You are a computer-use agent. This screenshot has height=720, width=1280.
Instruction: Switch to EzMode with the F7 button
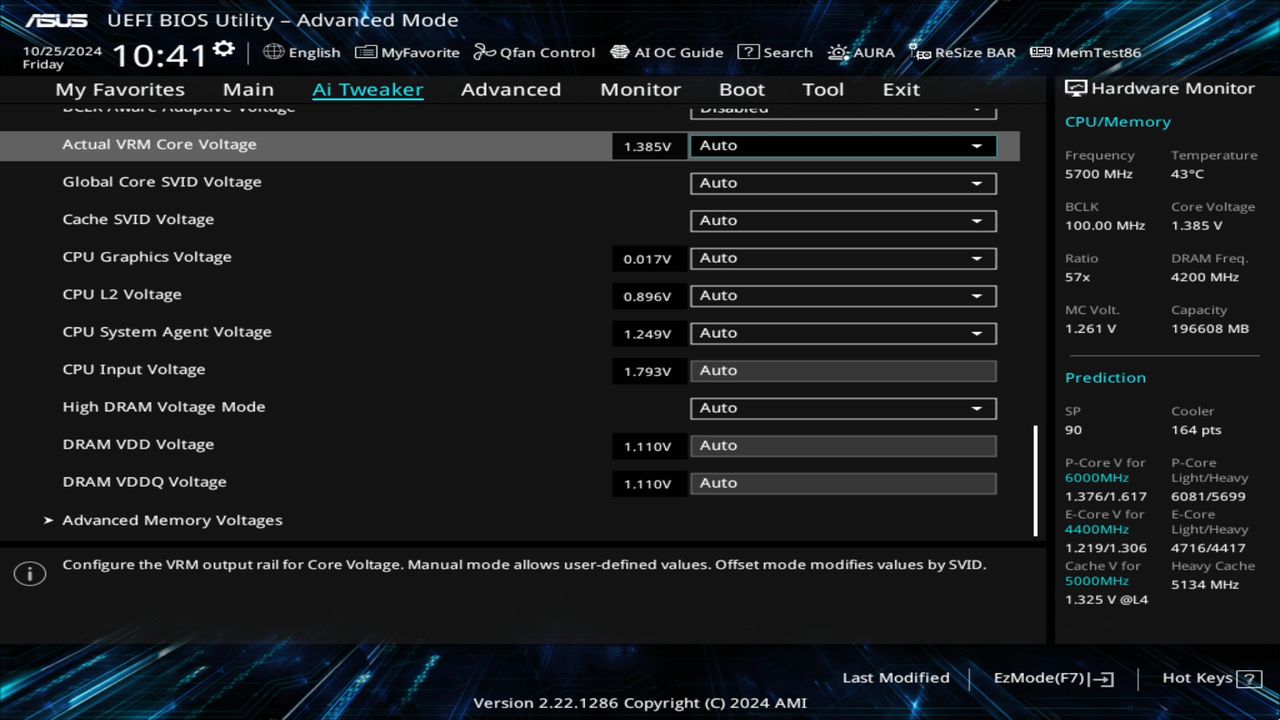(1052, 678)
